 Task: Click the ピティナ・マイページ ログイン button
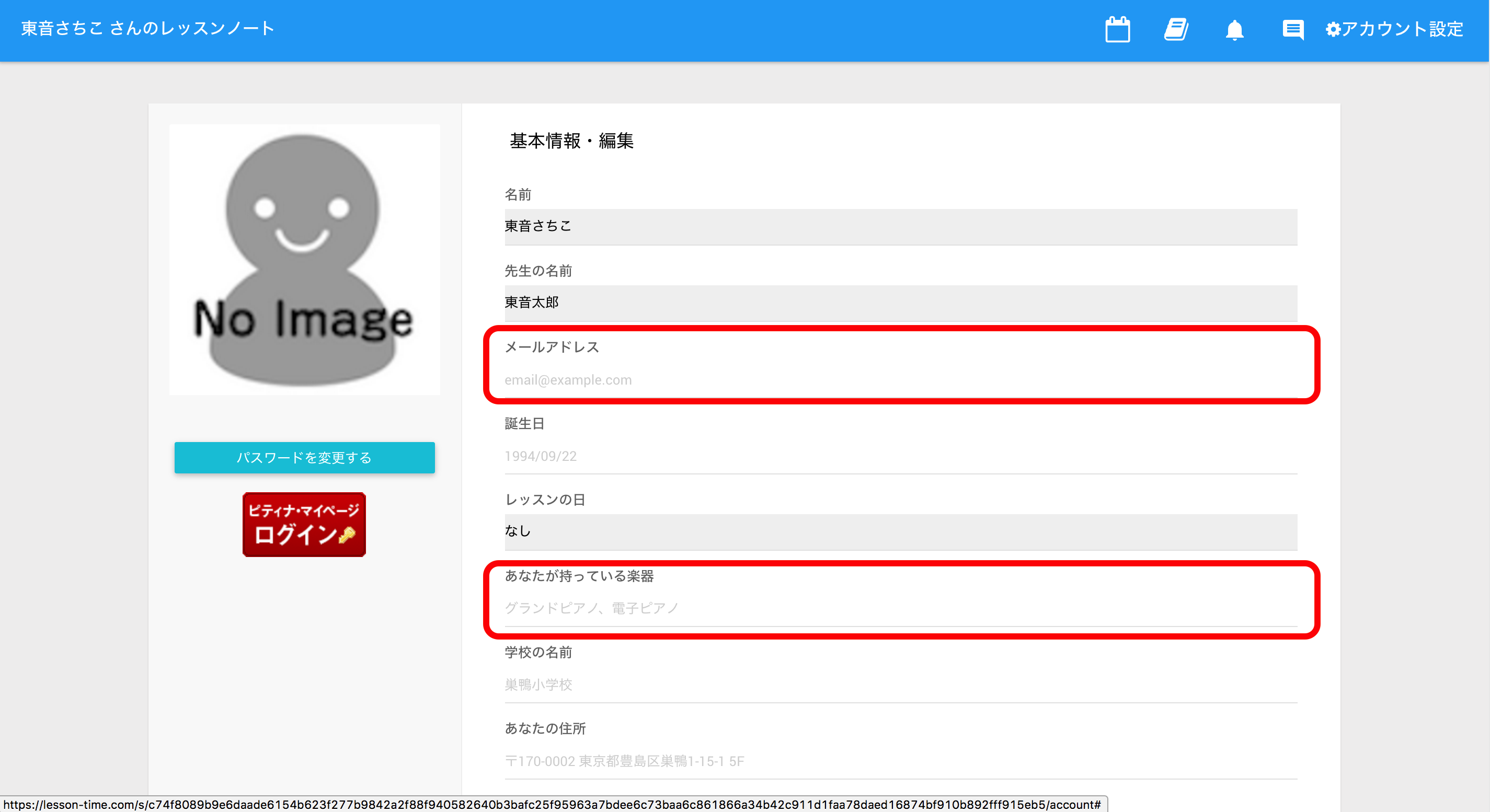click(304, 524)
